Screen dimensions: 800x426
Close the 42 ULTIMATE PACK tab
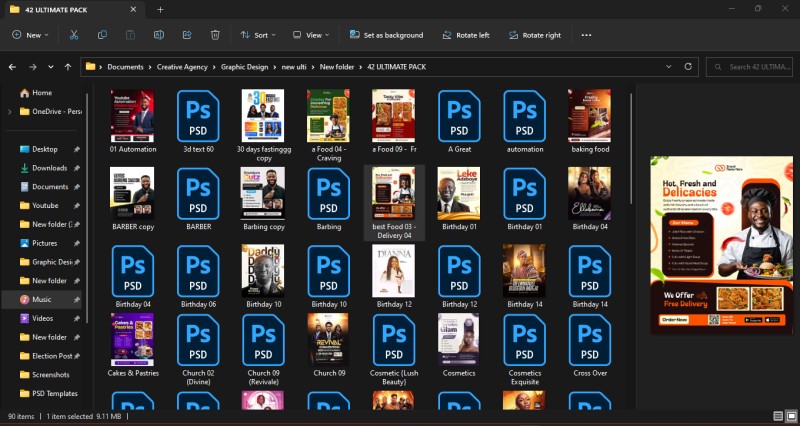pos(133,10)
